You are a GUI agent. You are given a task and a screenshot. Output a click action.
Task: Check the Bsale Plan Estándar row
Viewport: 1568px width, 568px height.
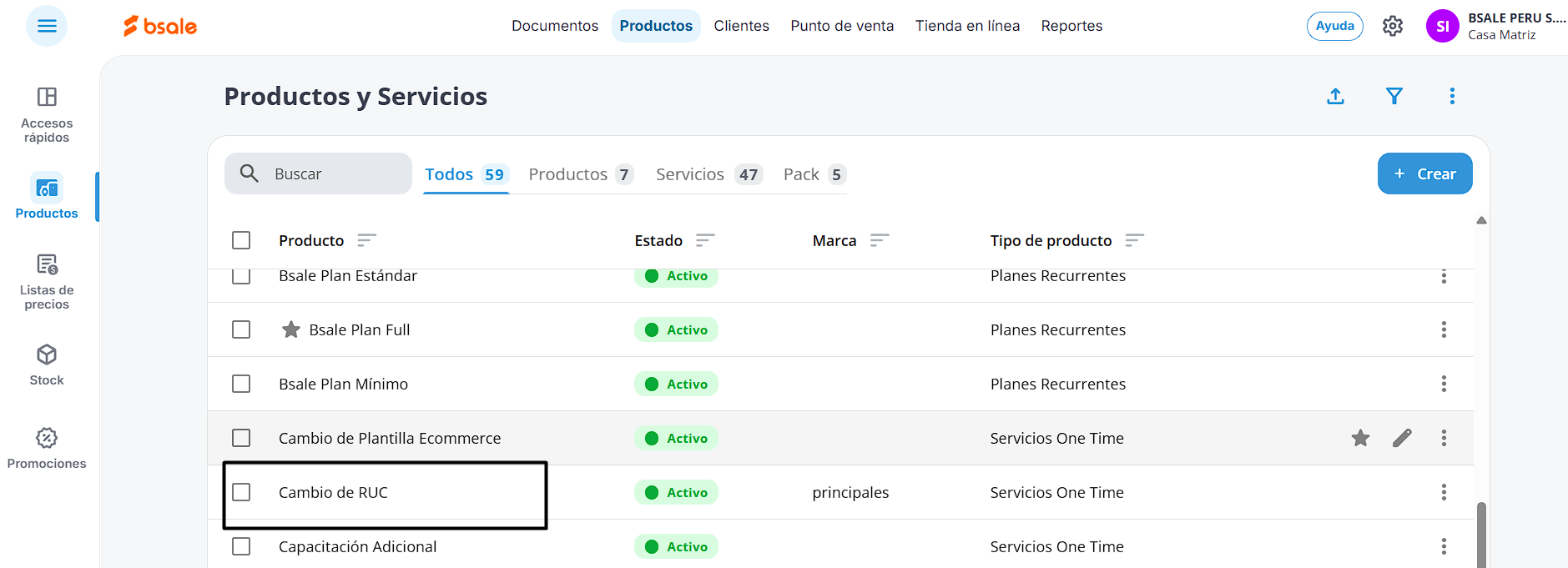(x=241, y=276)
